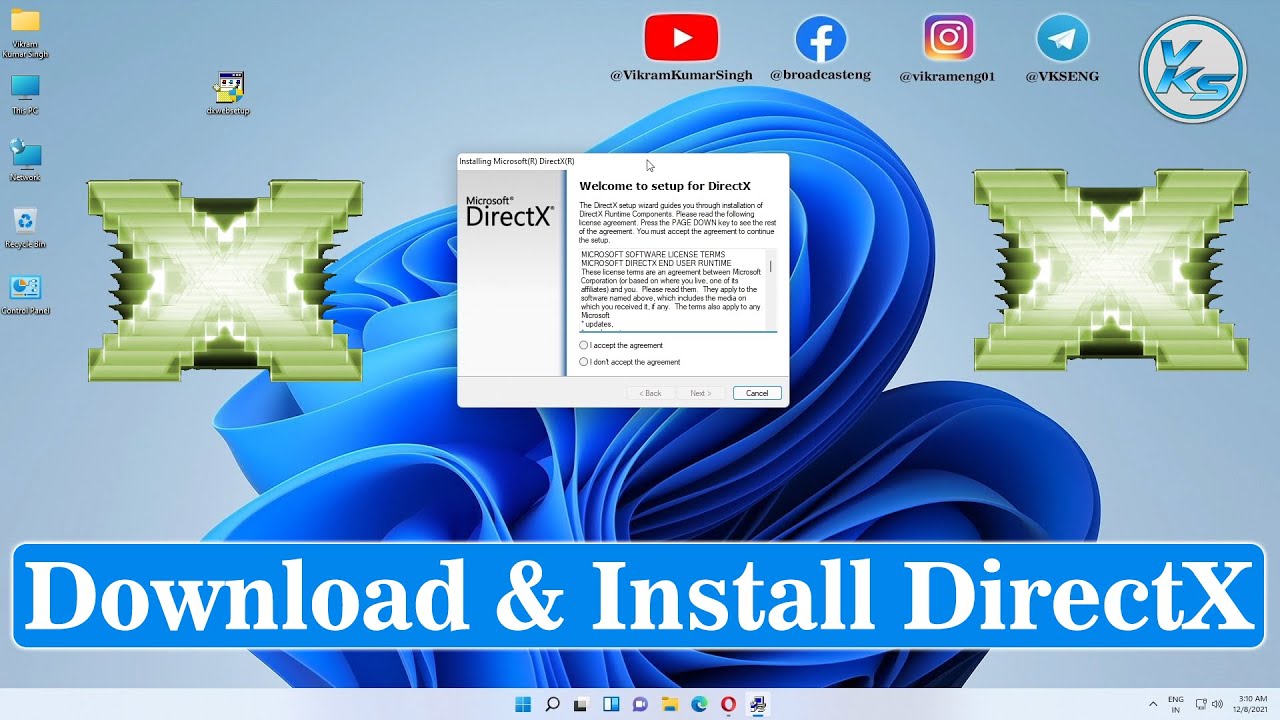Click the volume speaker tray icon
This screenshot has height=720, width=1280.
pyautogui.click(x=1217, y=704)
